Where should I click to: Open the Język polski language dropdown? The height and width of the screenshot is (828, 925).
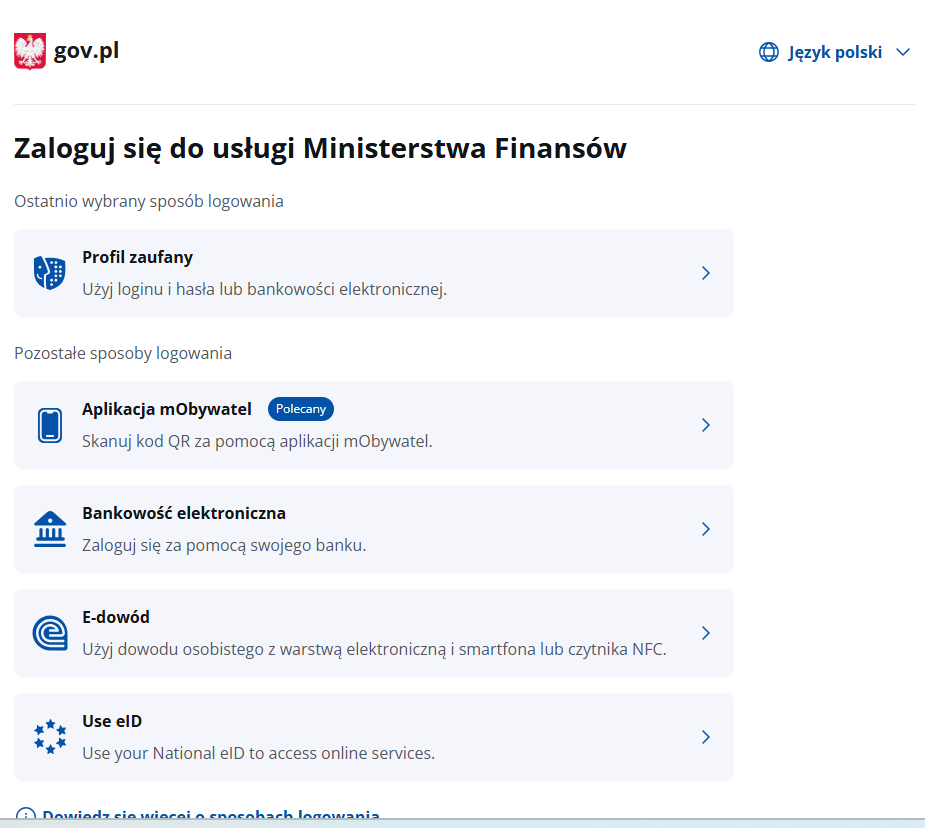[834, 52]
